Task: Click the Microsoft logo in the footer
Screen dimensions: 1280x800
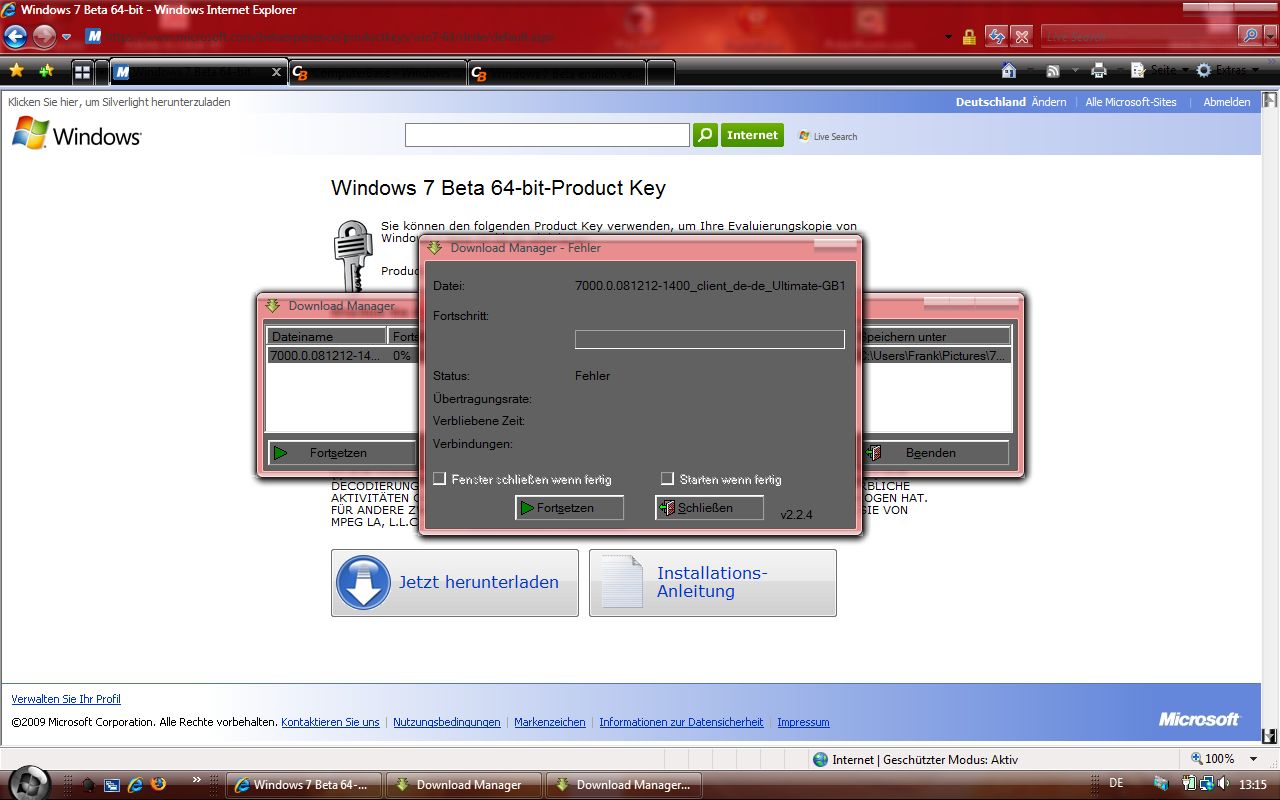Action: click(1199, 719)
